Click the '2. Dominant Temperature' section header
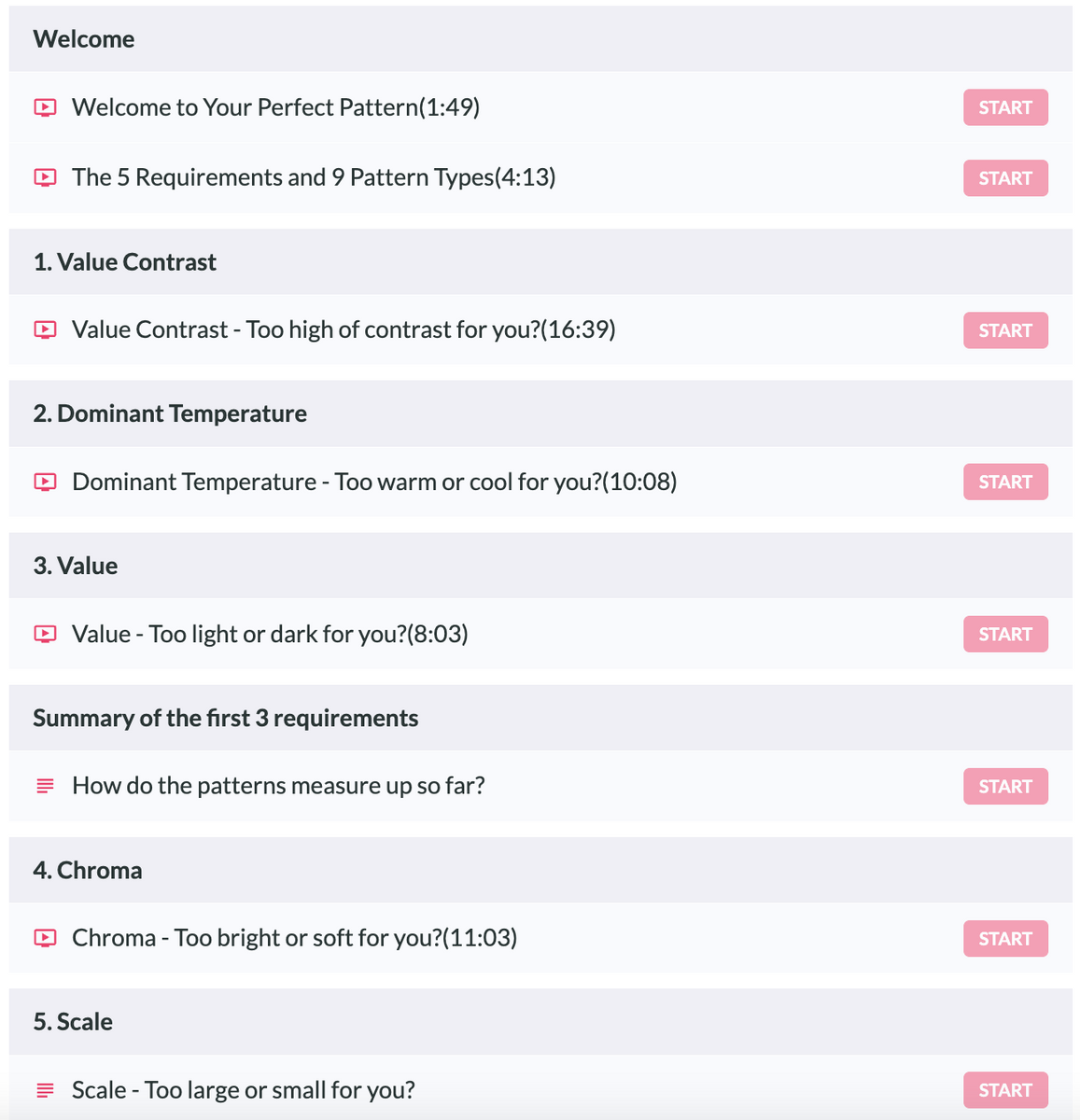 [x=170, y=413]
